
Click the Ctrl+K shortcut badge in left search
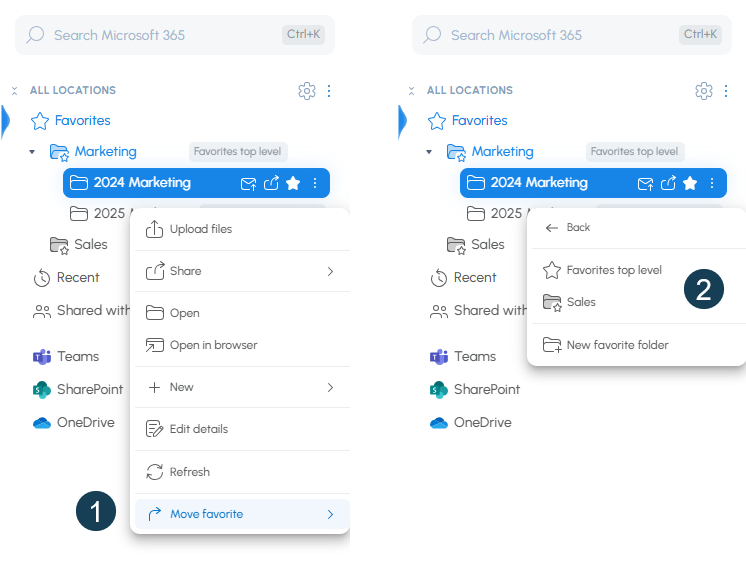click(304, 34)
